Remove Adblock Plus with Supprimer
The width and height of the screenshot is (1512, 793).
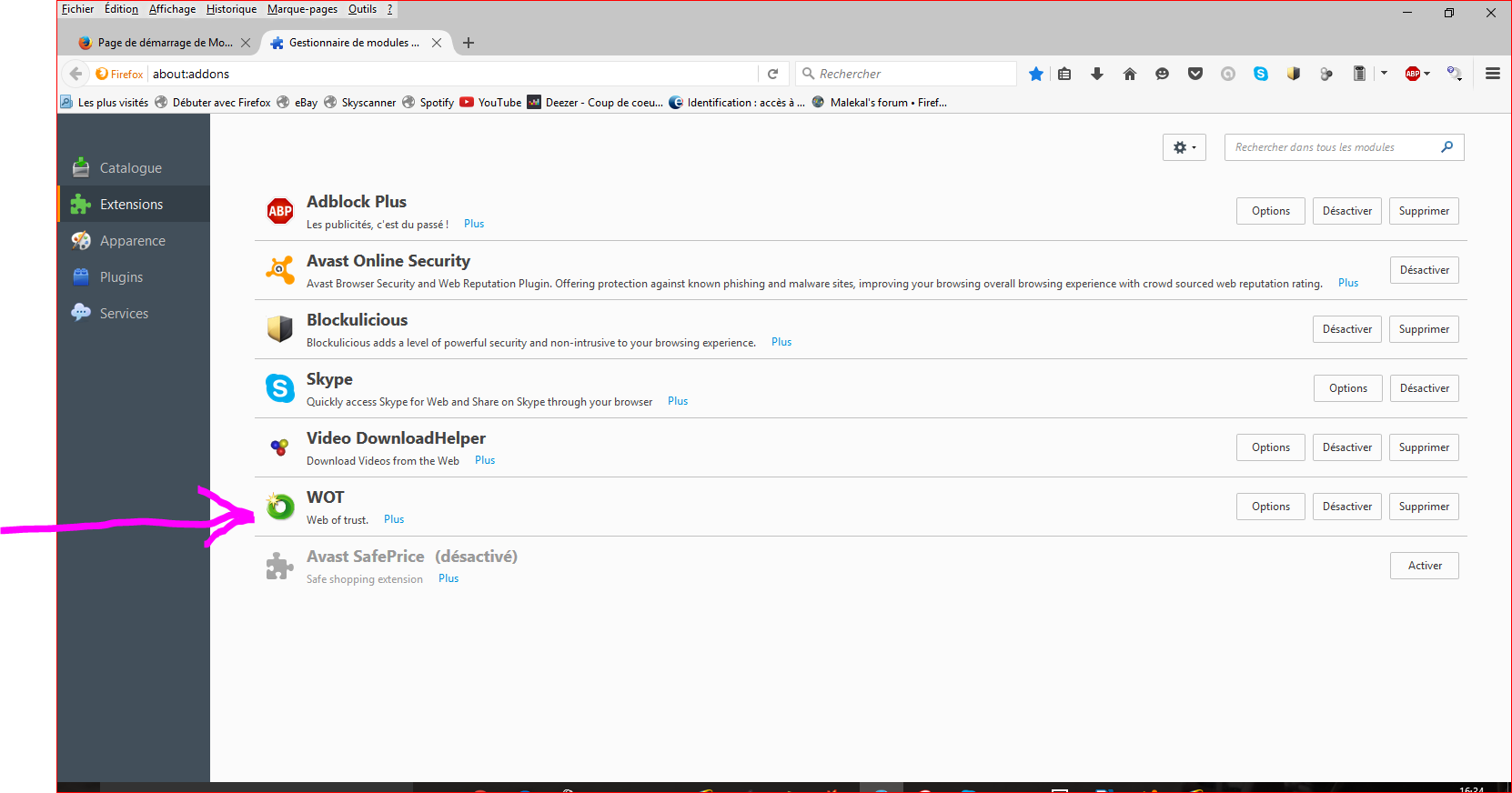tap(1424, 211)
